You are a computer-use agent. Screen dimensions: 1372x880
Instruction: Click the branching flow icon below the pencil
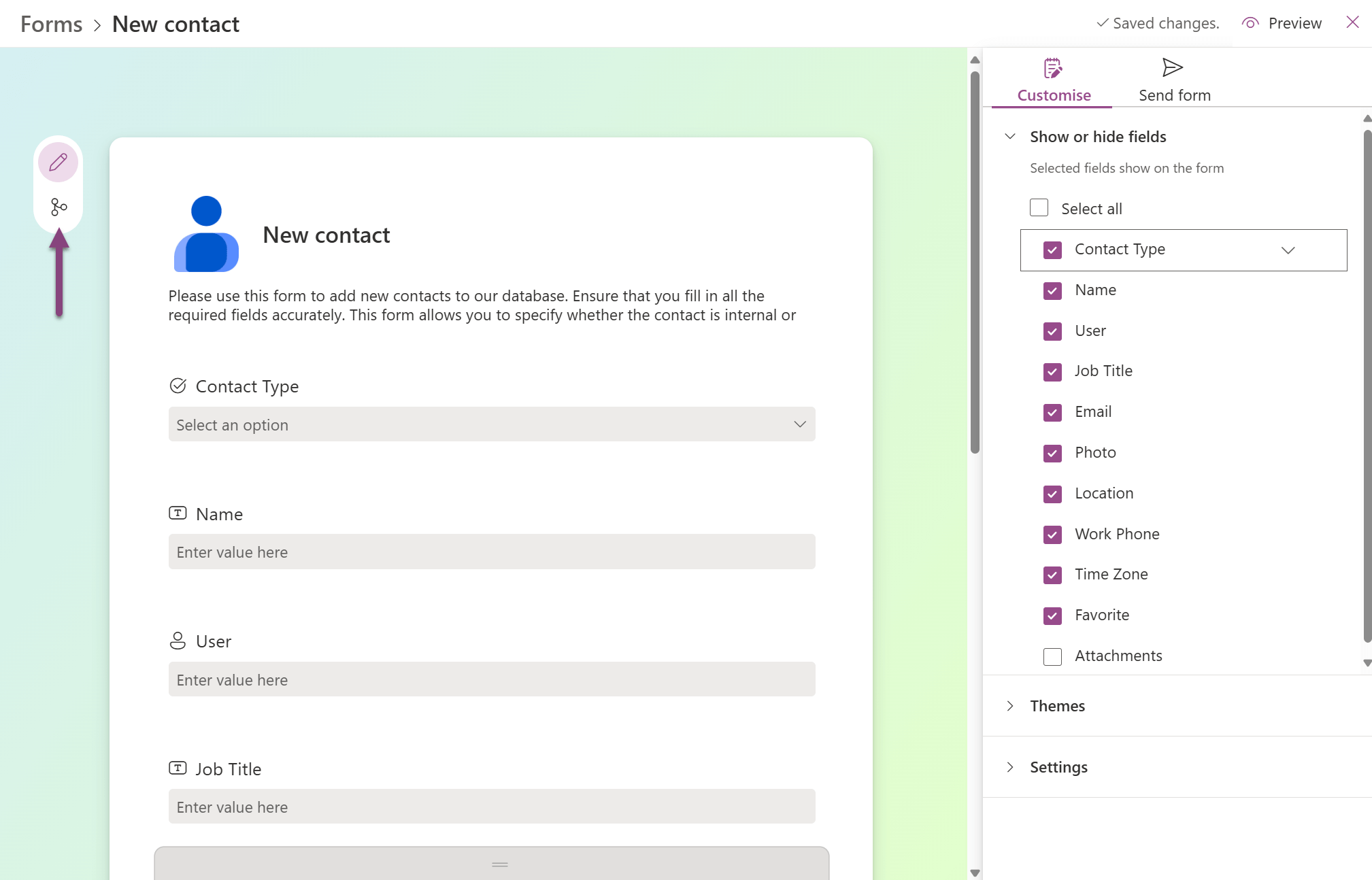pyautogui.click(x=58, y=206)
